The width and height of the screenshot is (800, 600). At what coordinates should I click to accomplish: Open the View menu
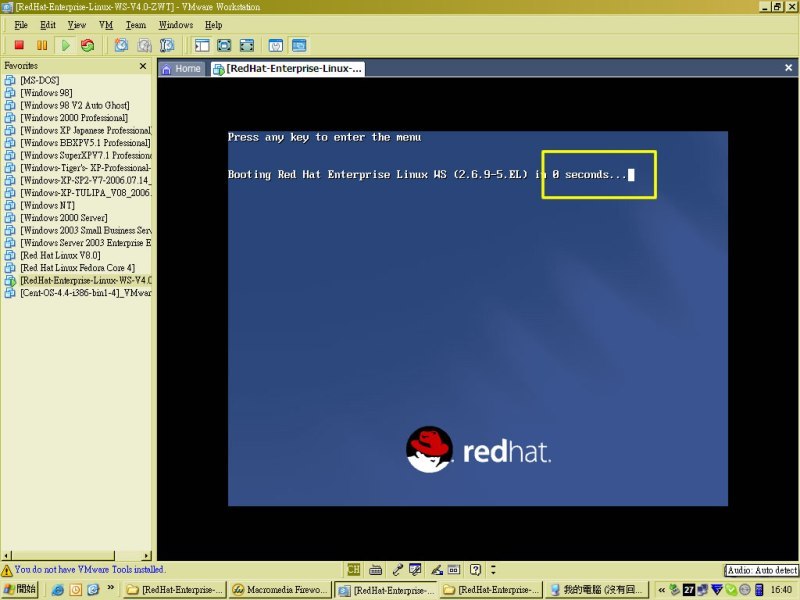click(x=77, y=25)
